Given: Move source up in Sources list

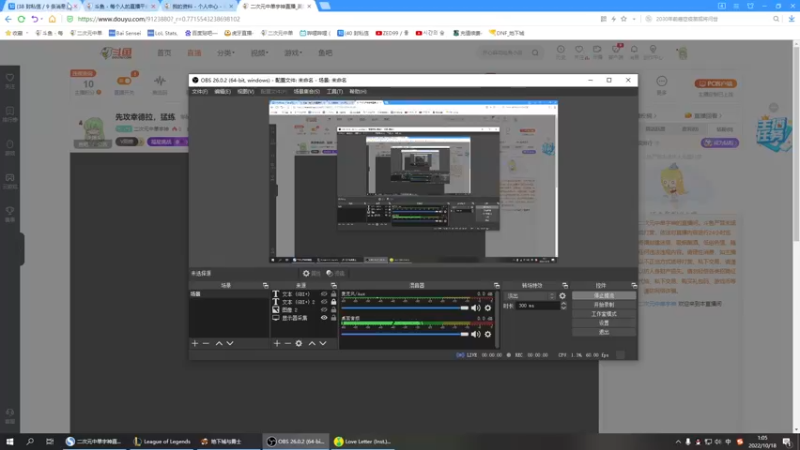Looking at the screenshot, I should click(x=312, y=343).
